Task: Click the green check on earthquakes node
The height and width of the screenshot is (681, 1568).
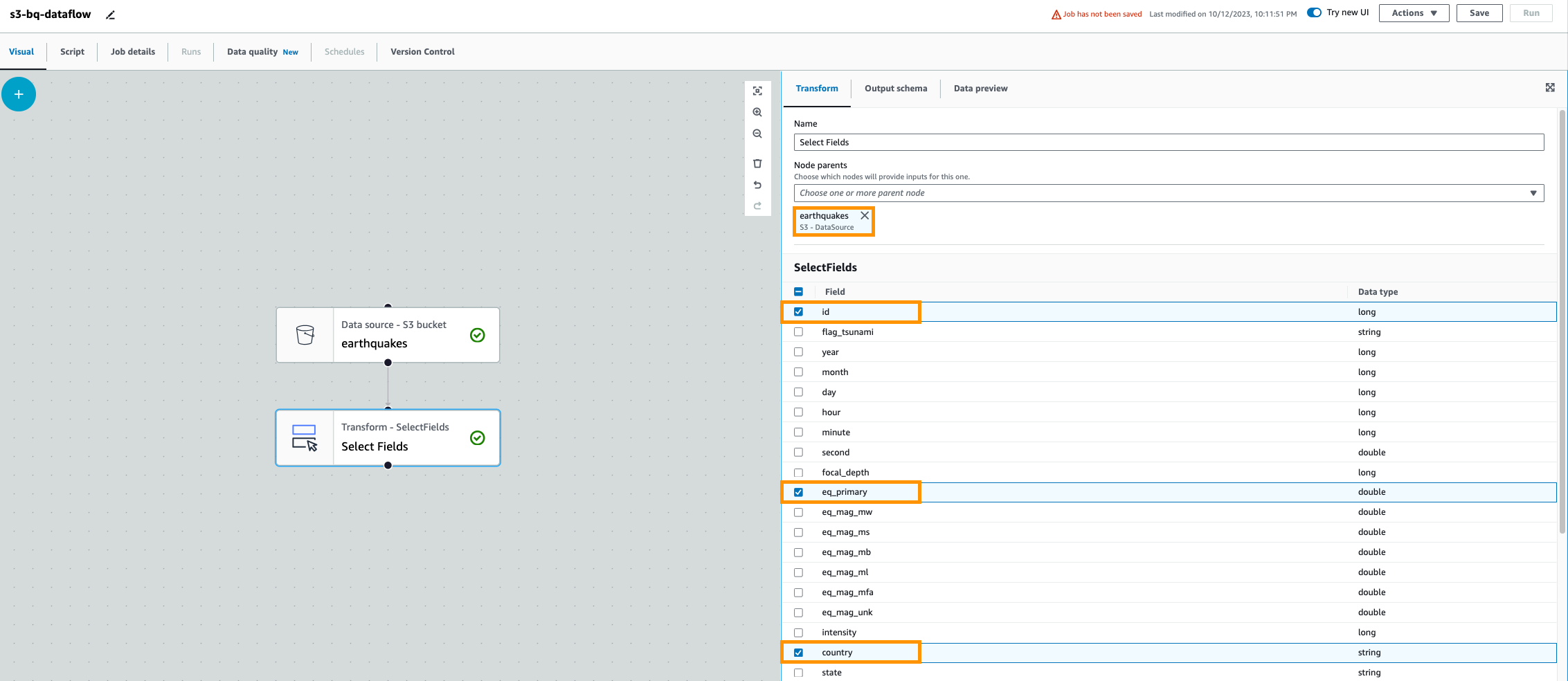Action: (478, 335)
